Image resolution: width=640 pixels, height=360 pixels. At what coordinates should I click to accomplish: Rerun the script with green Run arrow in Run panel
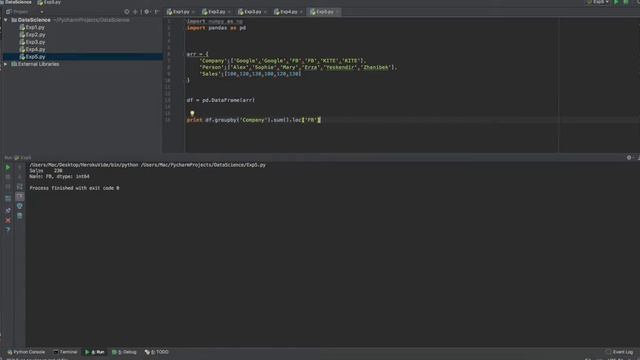(8, 168)
